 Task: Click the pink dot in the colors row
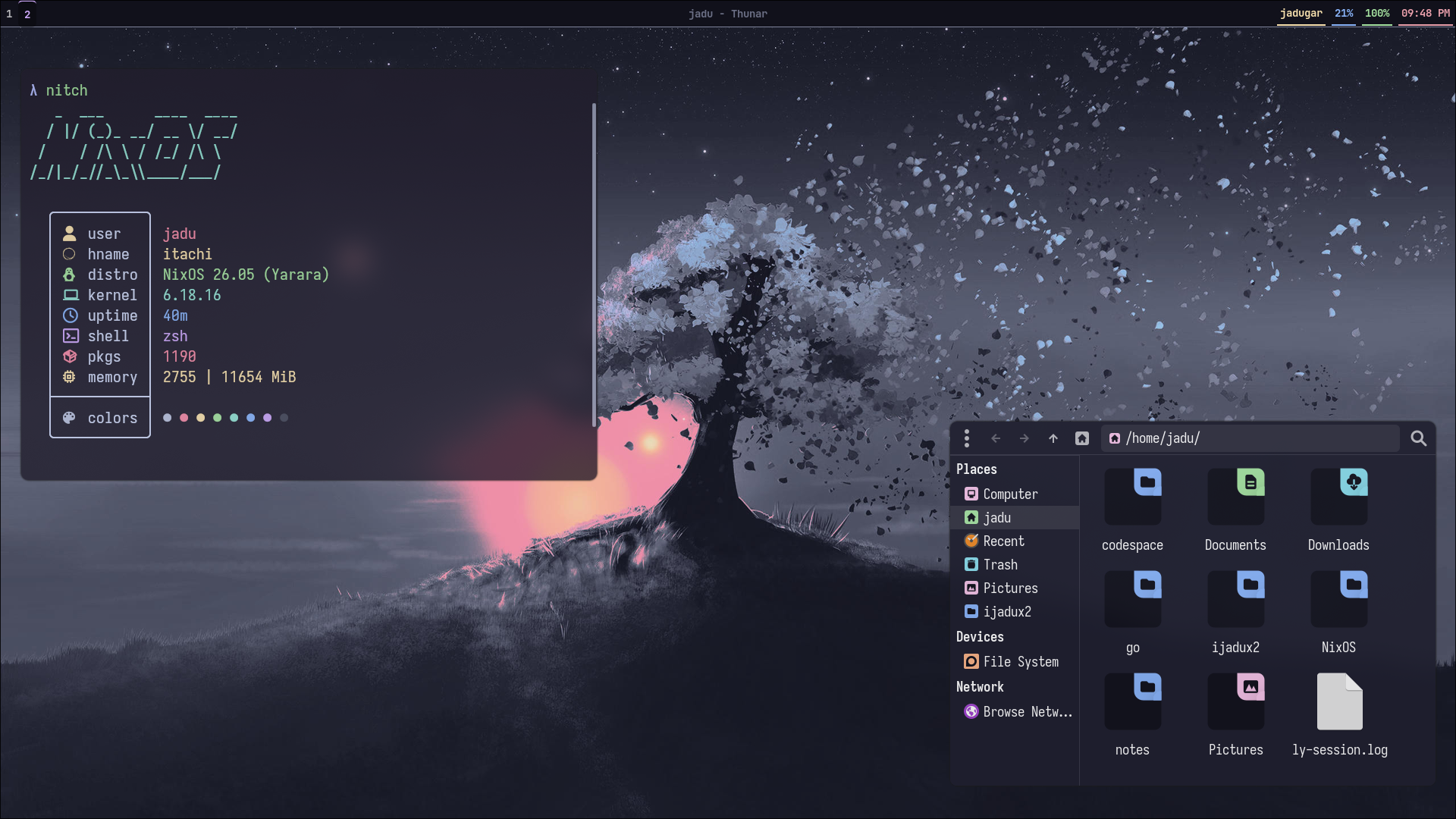pos(184,417)
